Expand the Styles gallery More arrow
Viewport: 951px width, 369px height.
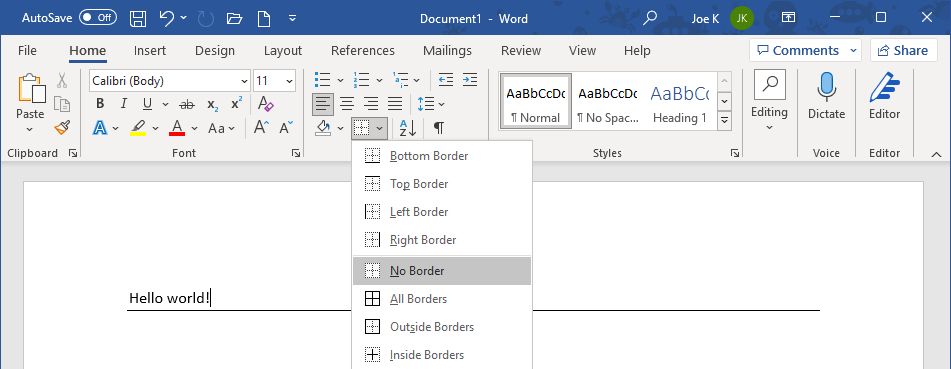(724, 121)
